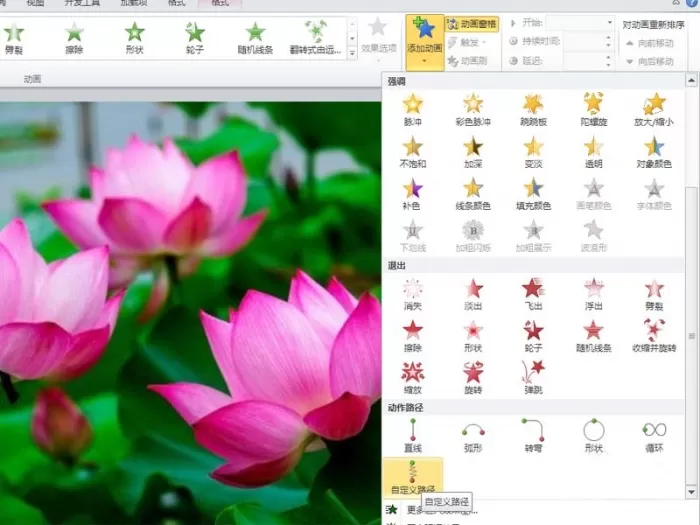Choose 填充颜色 emphasis effect
This screenshot has width=700, height=525.
click(x=533, y=194)
